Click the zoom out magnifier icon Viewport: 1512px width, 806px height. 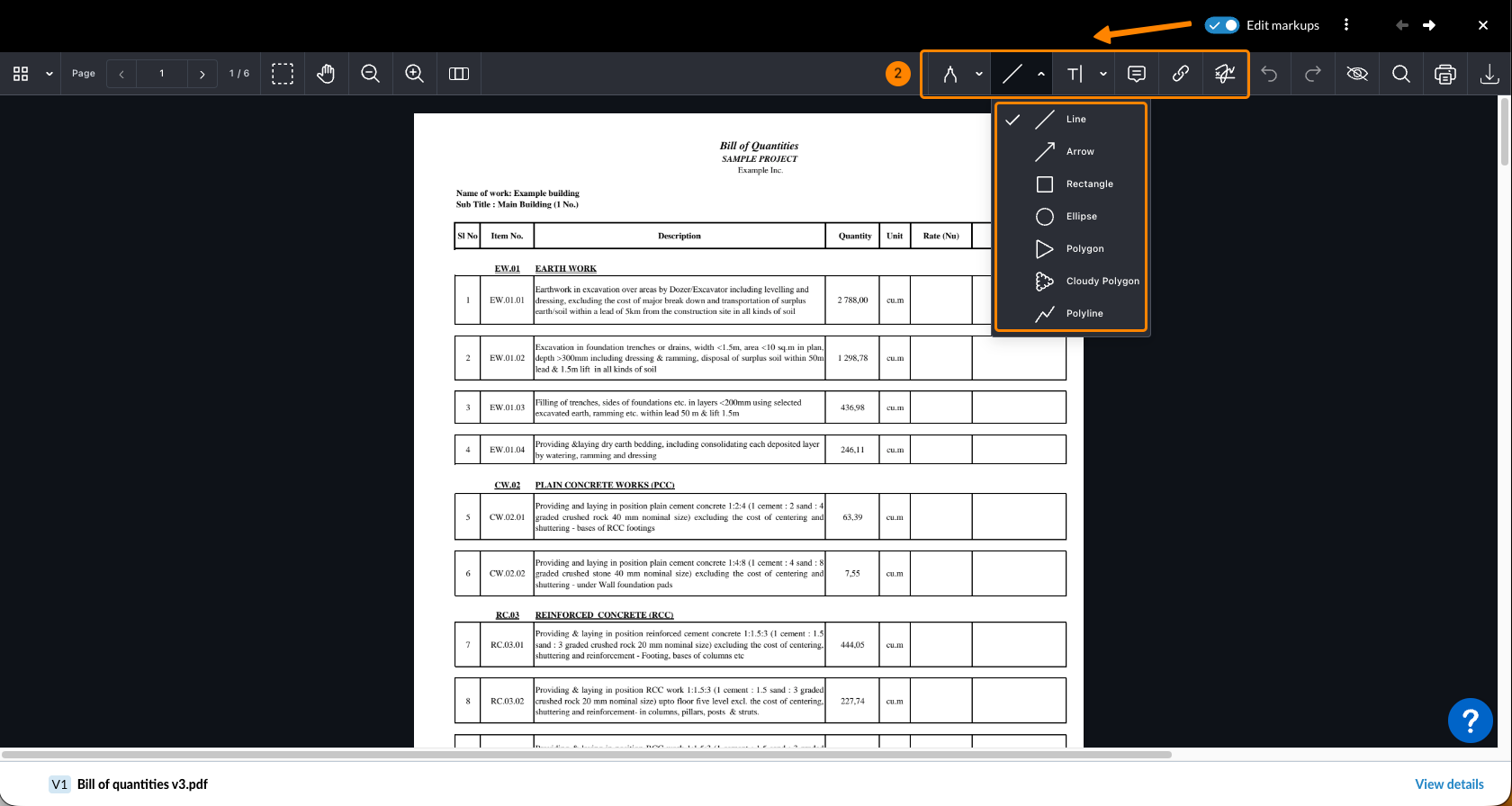click(x=370, y=74)
